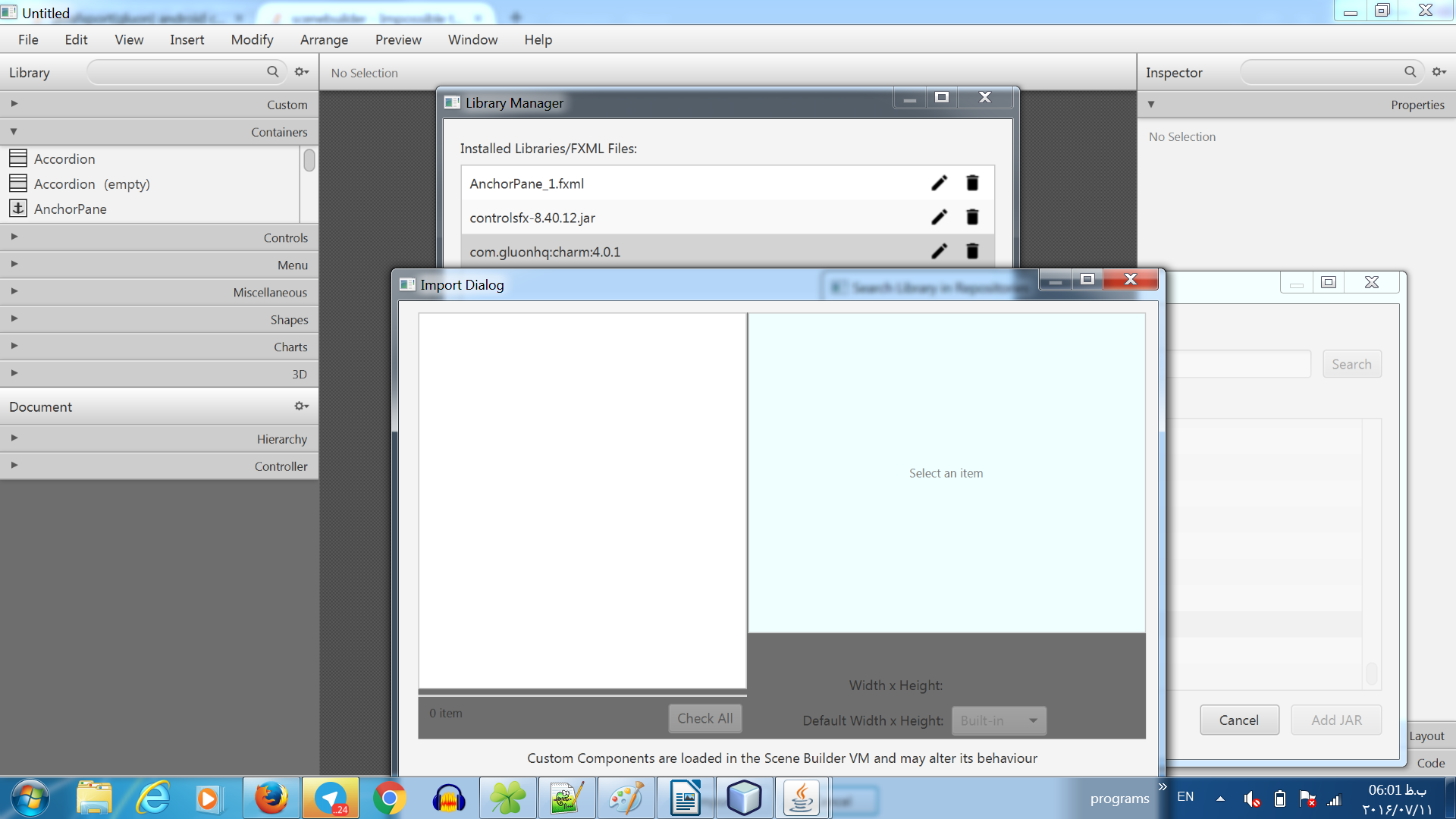Open the Preview menu
This screenshot has height=819, width=1456.
click(x=398, y=39)
